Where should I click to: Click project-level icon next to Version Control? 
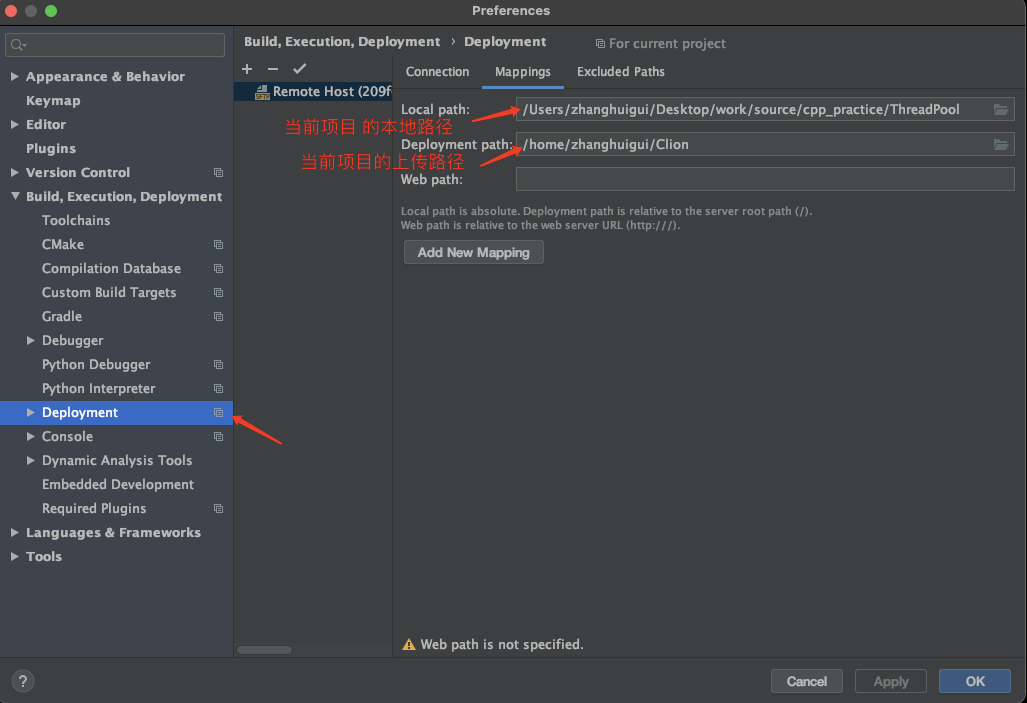(218, 172)
